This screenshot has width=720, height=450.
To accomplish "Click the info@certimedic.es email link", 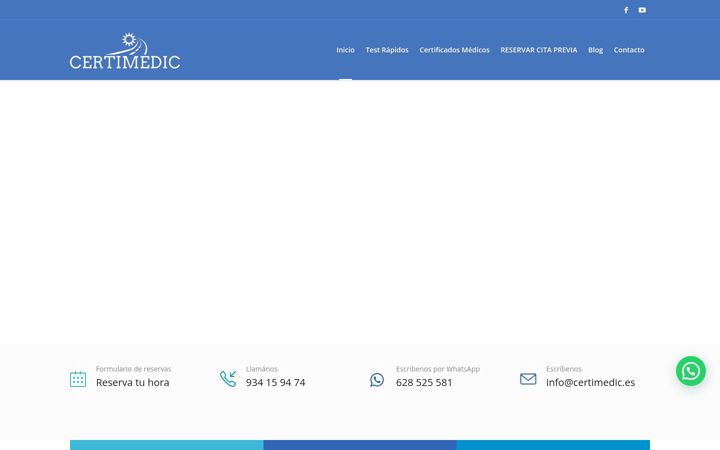I will click(x=591, y=382).
